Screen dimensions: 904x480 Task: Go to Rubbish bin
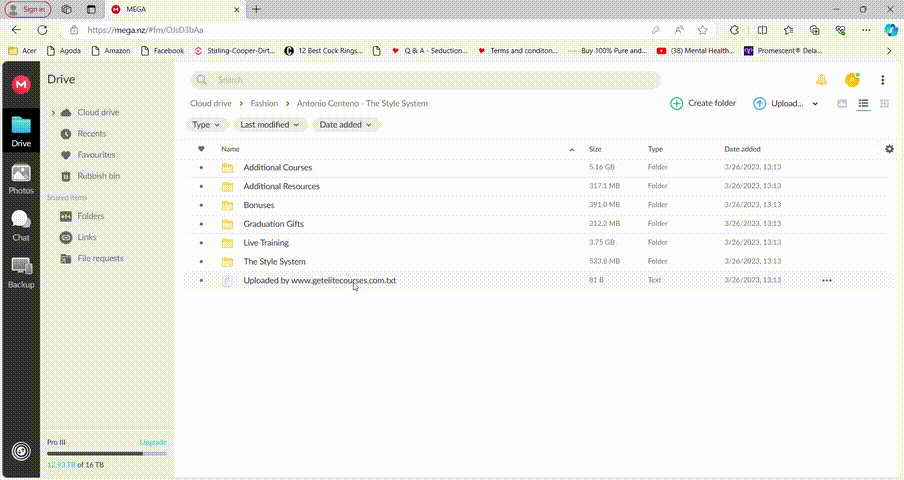click(98, 176)
